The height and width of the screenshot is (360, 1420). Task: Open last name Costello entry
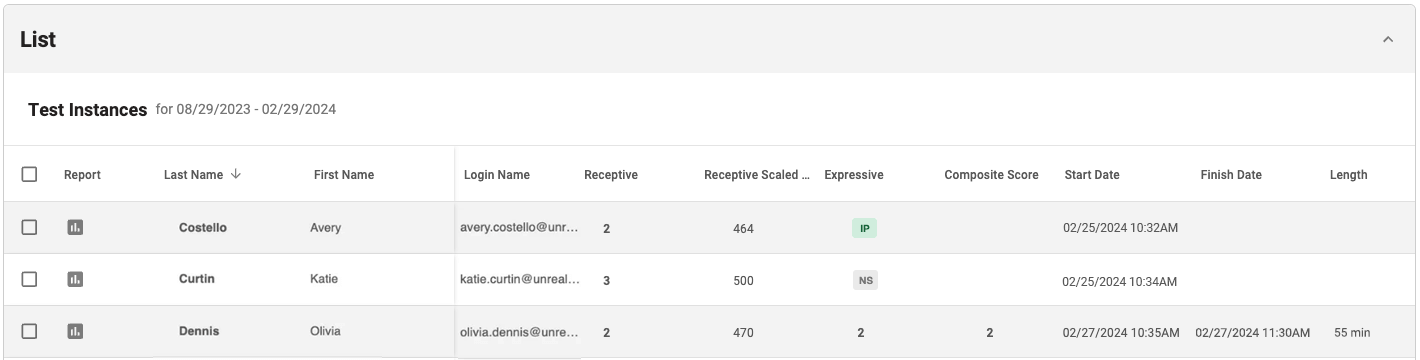tap(203, 227)
